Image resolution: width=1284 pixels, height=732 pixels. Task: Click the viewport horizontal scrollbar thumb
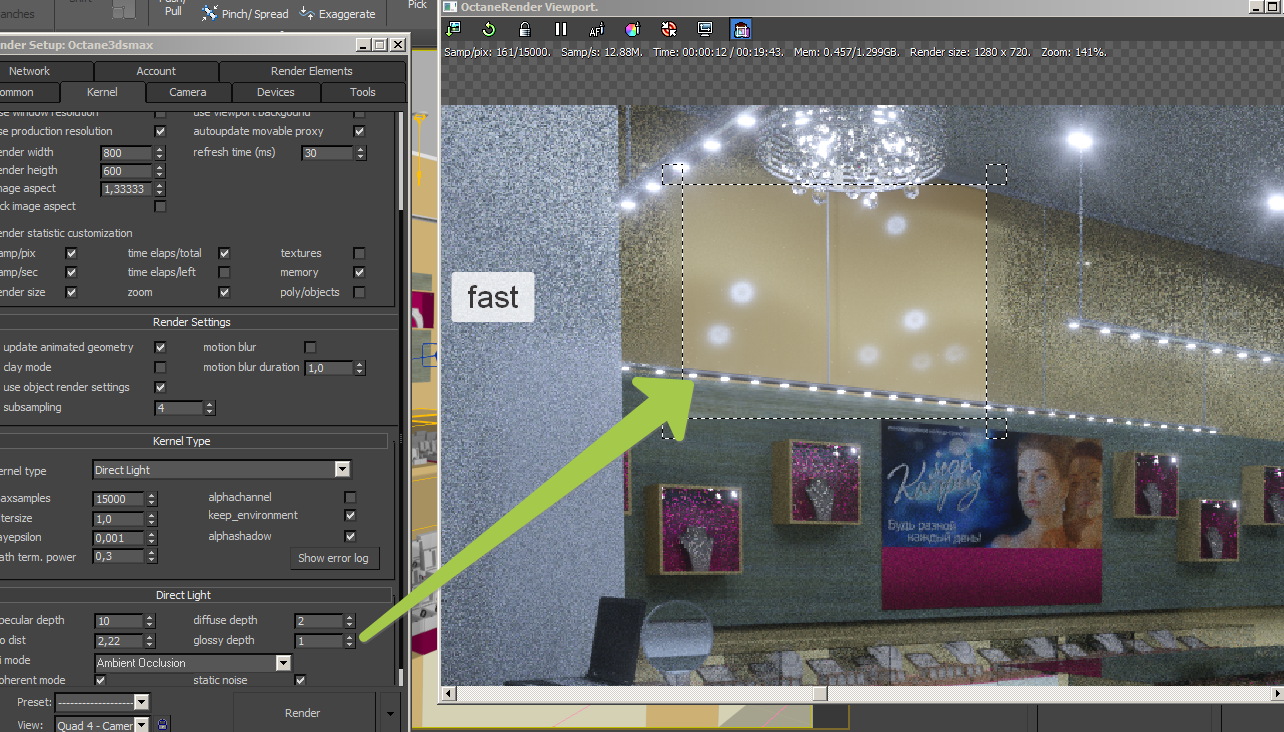(x=820, y=693)
